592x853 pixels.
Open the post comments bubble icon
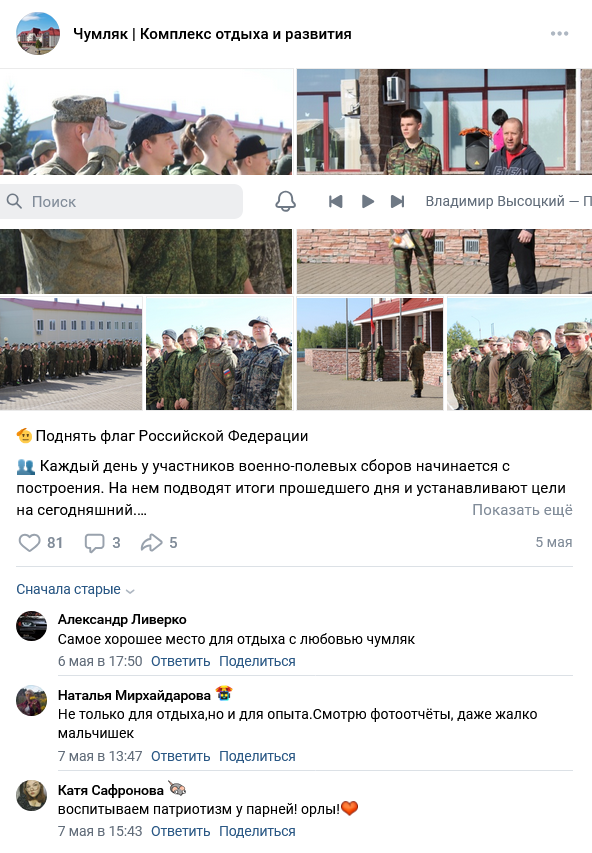pyautogui.click(x=95, y=542)
